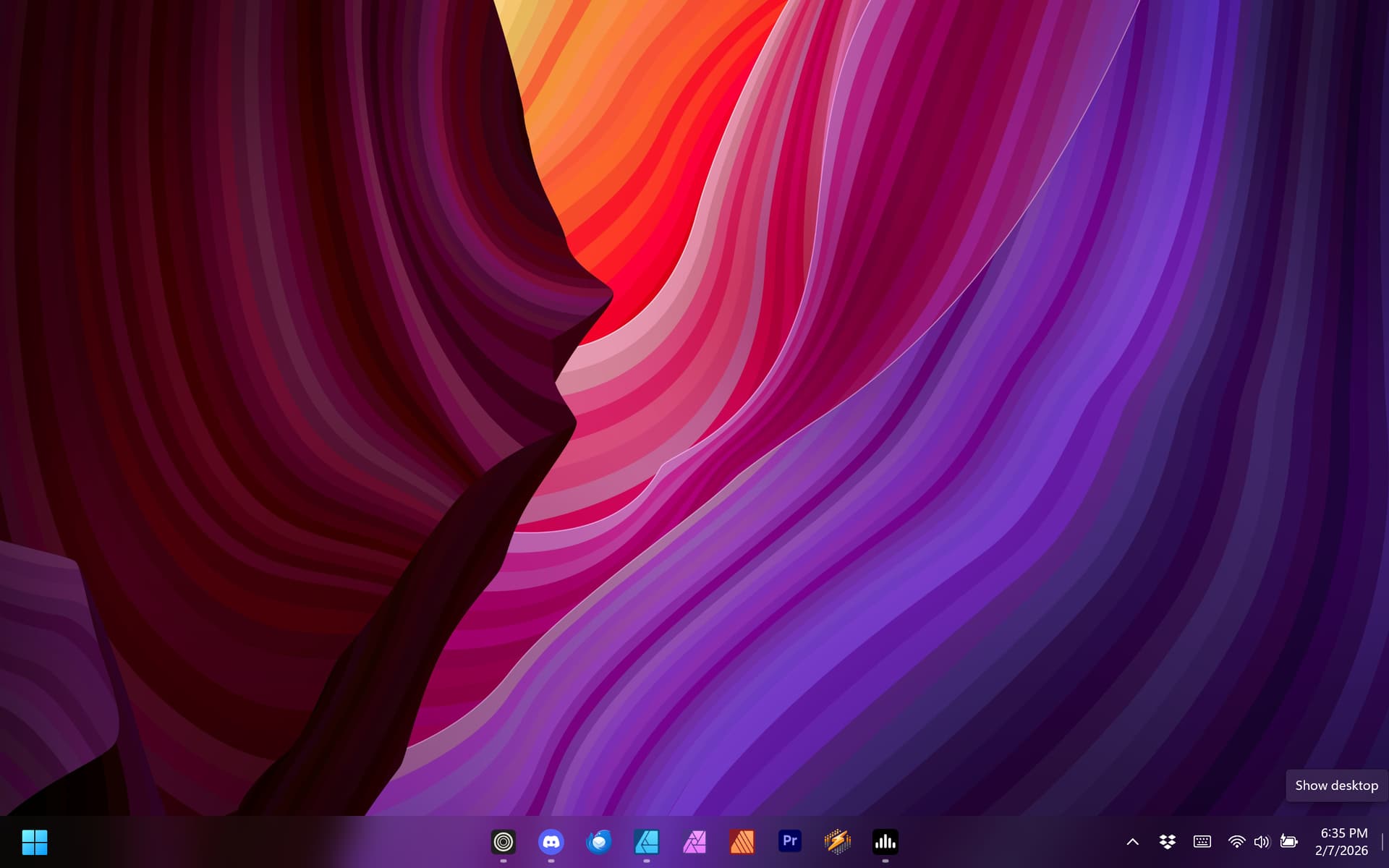
Task: Open Affinity Publisher from the taskbar
Action: (742, 842)
